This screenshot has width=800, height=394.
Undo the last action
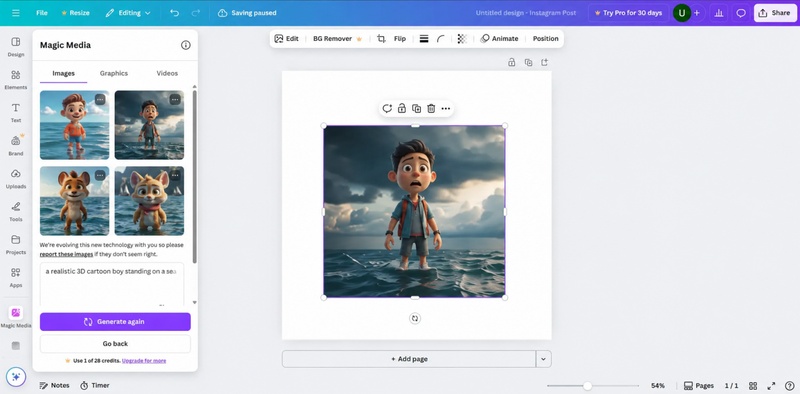[x=174, y=13]
